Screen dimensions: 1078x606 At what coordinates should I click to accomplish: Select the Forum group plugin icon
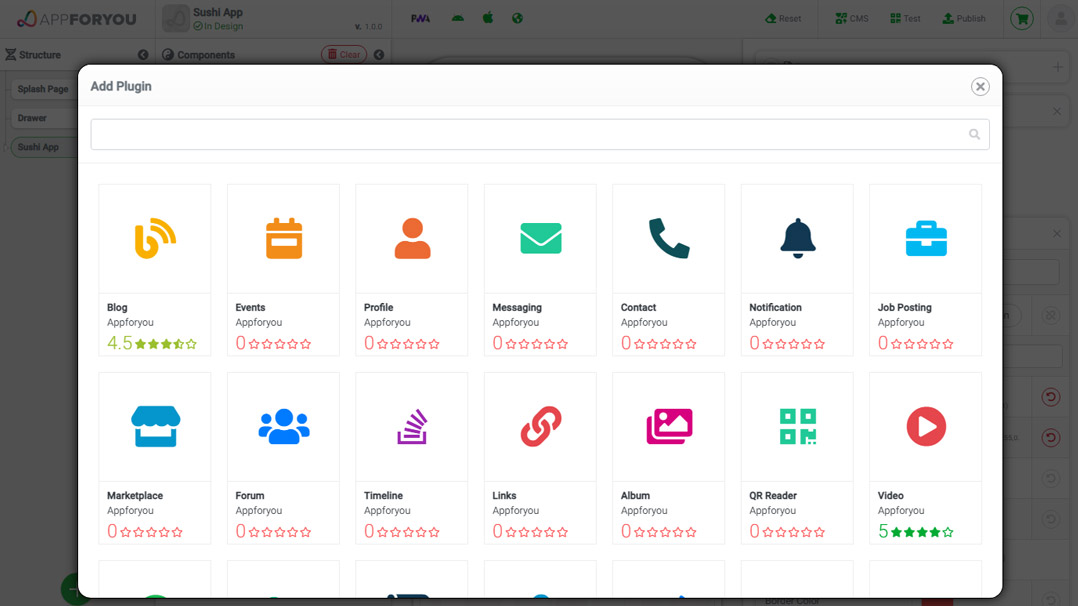(x=284, y=426)
